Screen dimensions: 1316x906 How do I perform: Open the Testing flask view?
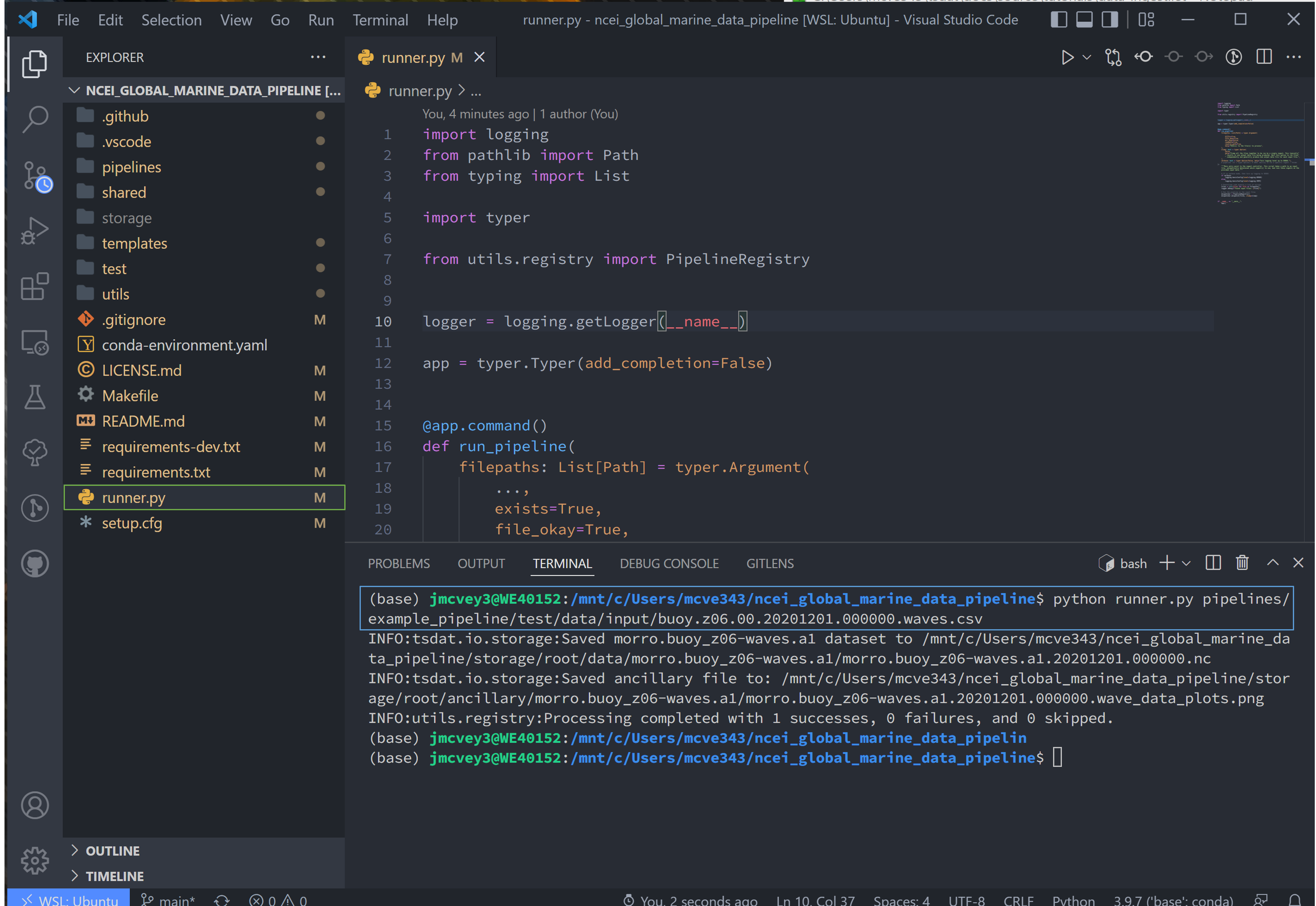pos(35,397)
